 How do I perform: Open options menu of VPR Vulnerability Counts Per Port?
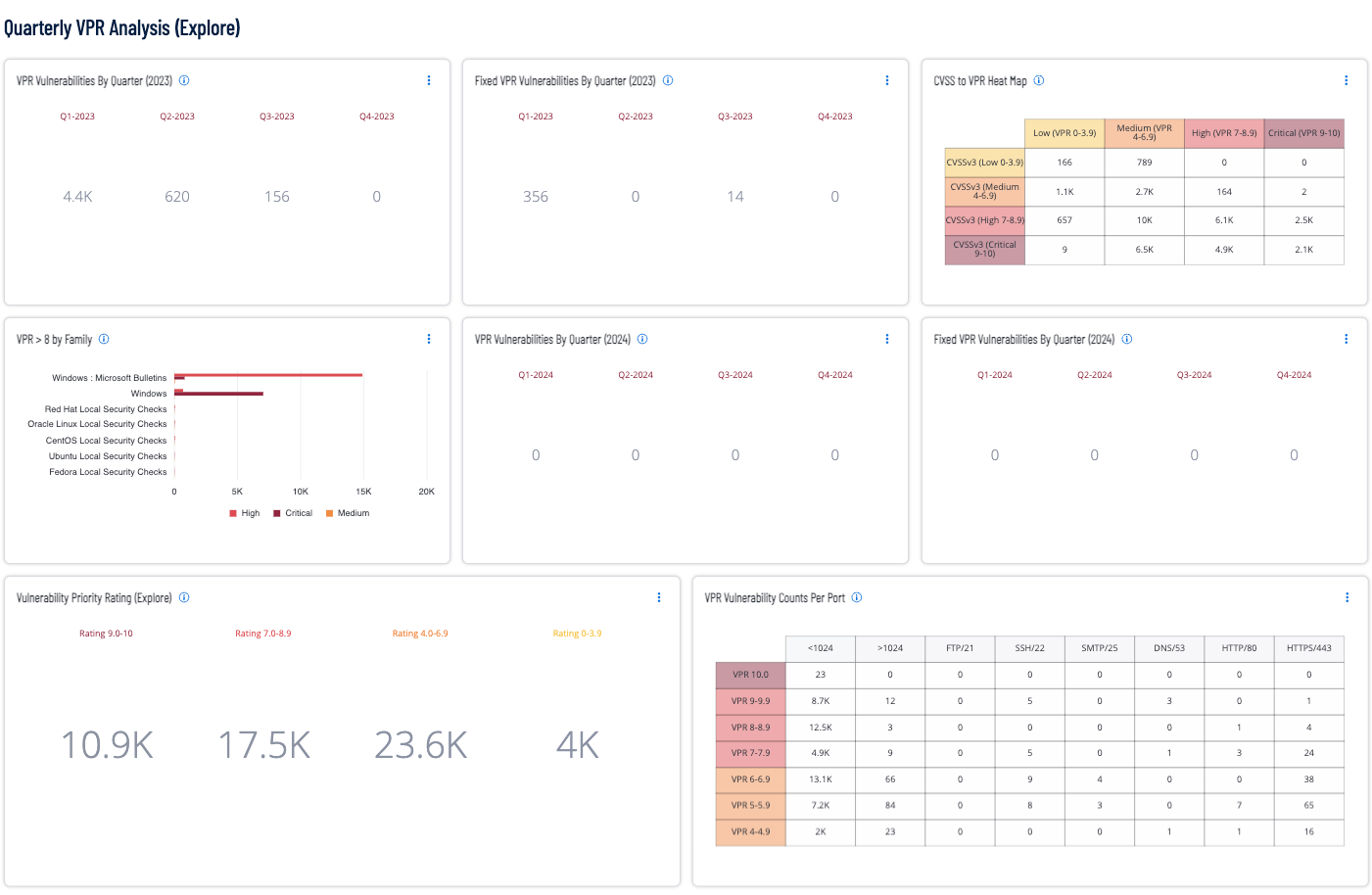tap(1347, 598)
